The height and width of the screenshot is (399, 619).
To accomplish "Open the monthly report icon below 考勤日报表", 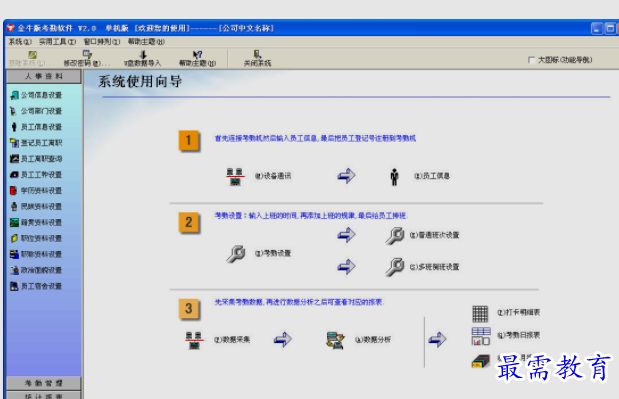I will 481,361.
